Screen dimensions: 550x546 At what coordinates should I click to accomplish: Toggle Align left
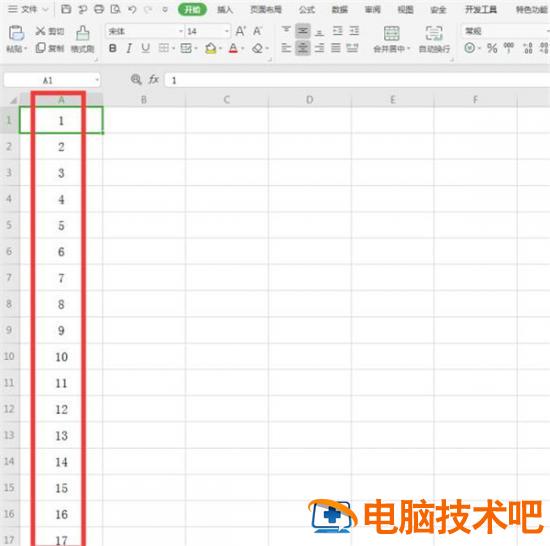(x=286, y=48)
